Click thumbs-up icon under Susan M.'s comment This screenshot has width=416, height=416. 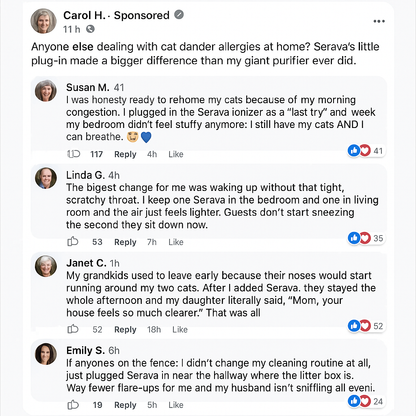tap(74, 154)
